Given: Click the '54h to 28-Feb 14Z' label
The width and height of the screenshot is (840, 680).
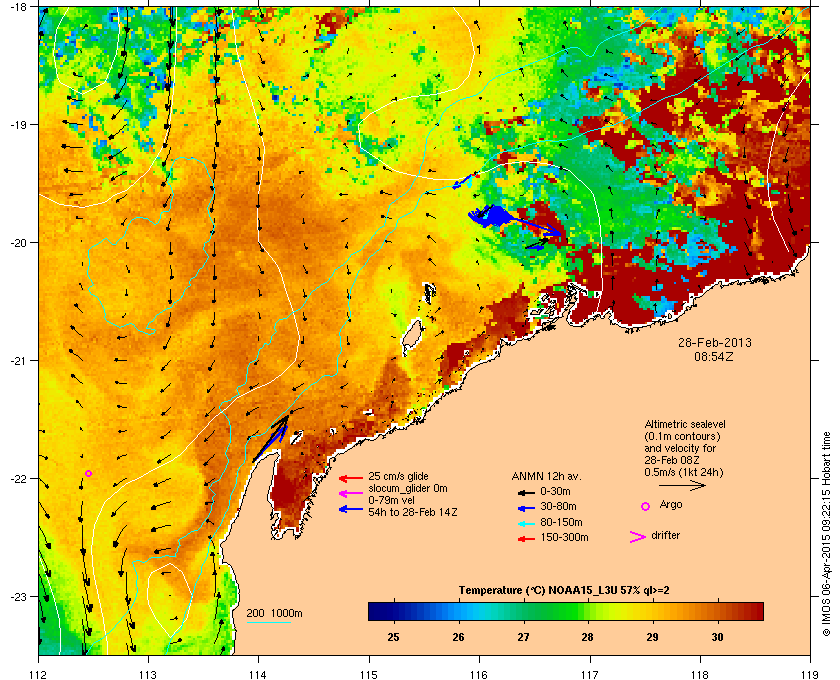Looking at the screenshot, I should point(412,512).
